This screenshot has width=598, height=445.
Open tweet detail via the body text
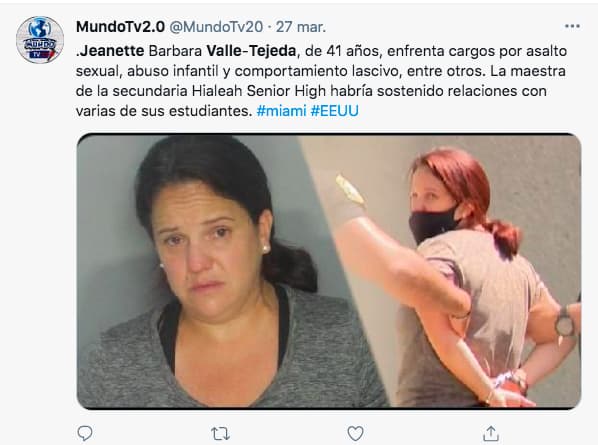[320, 81]
